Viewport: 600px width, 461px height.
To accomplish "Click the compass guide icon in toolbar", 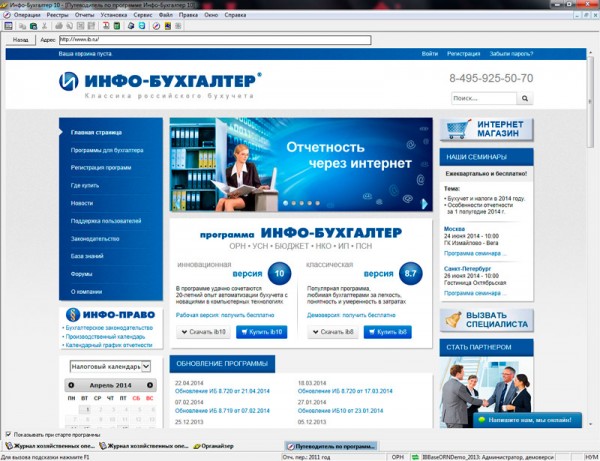I will pos(156,26).
